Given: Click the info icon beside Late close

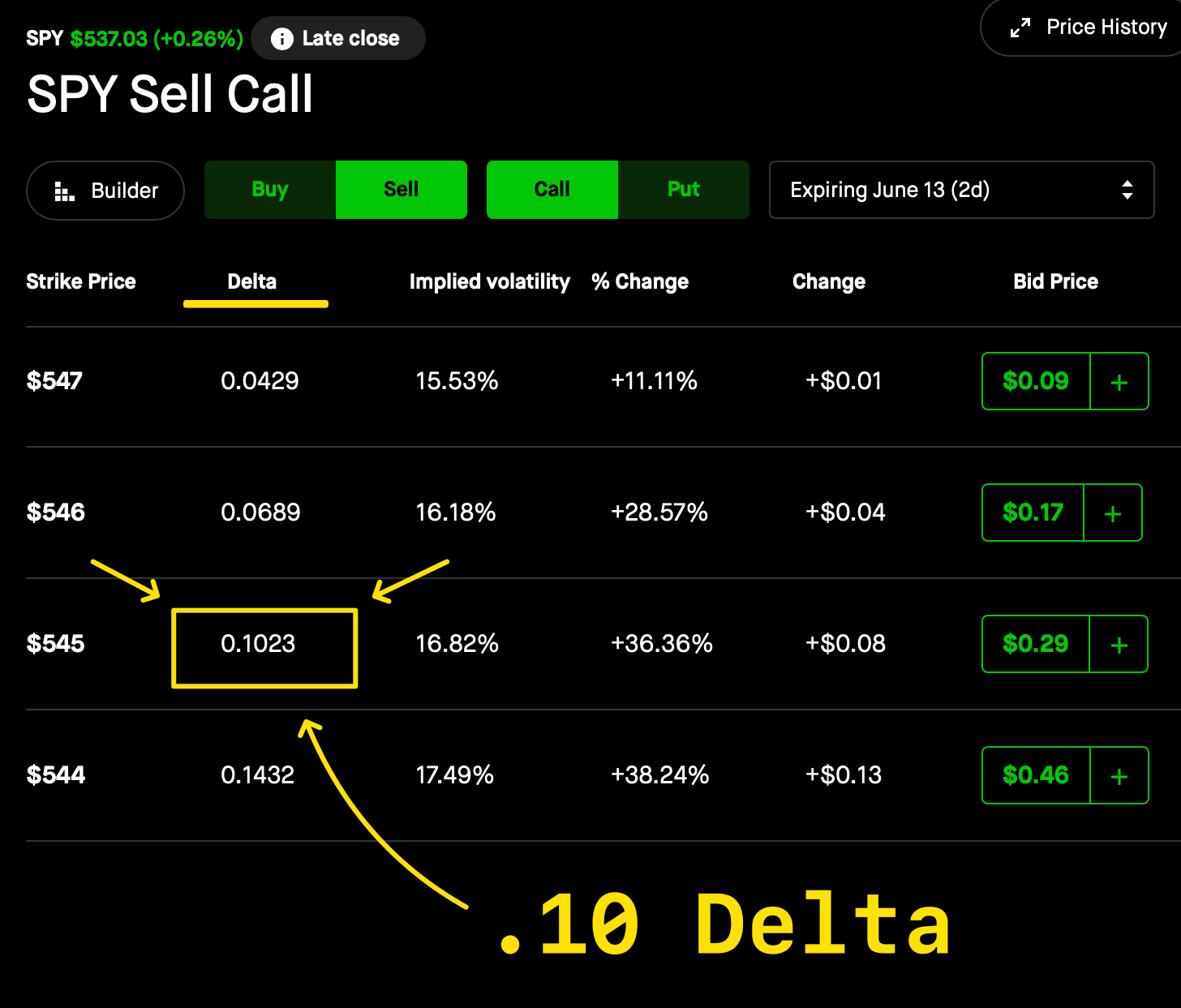Looking at the screenshot, I should [281, 38].
